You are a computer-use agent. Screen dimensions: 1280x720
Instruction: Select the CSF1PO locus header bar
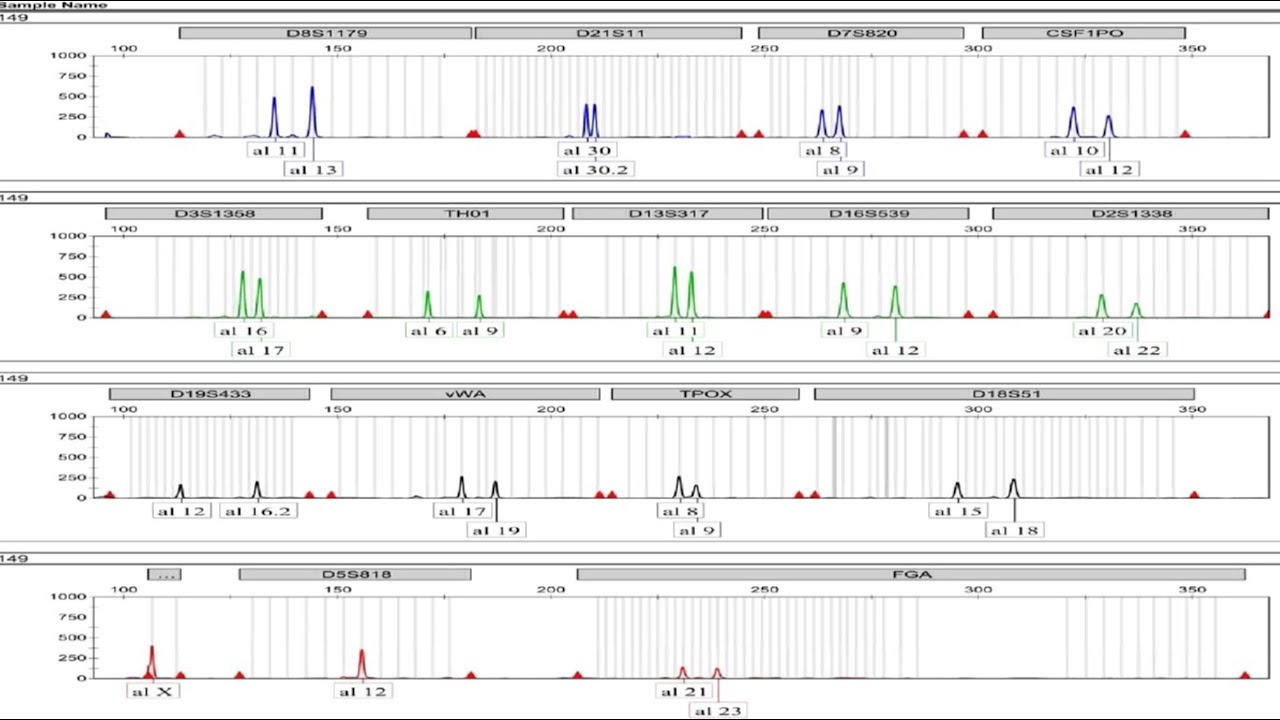coord(1084,33)
